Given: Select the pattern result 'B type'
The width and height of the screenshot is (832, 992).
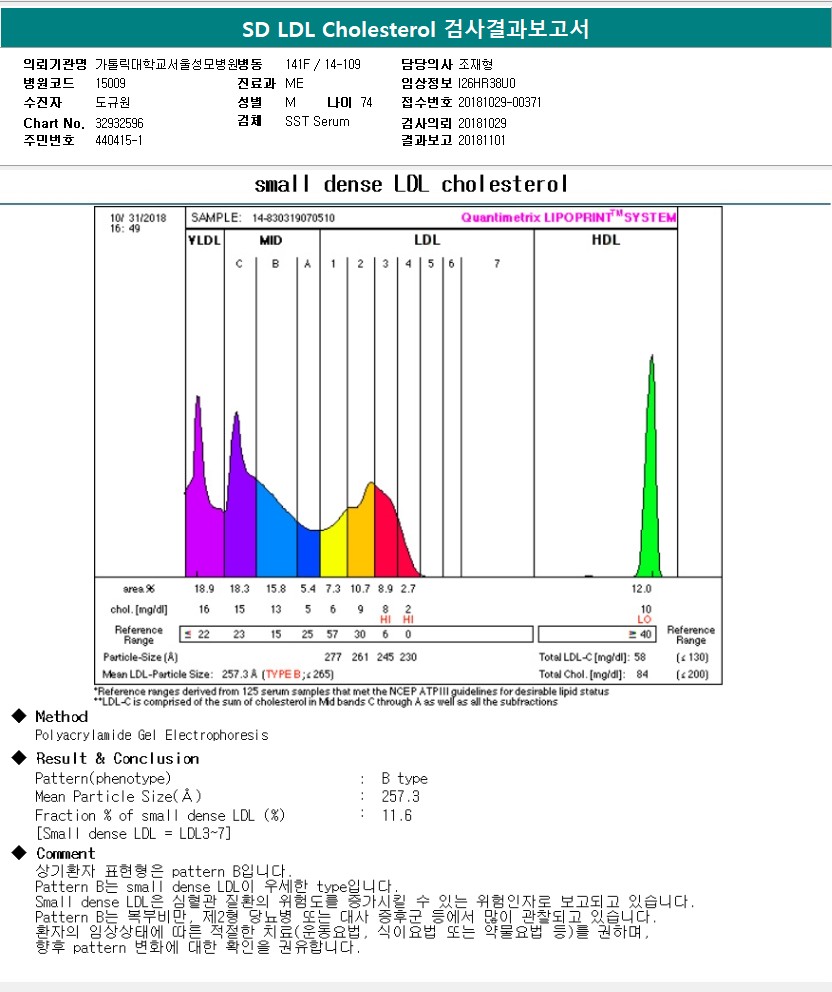Looking at the screenshot, I should (405, 779).
